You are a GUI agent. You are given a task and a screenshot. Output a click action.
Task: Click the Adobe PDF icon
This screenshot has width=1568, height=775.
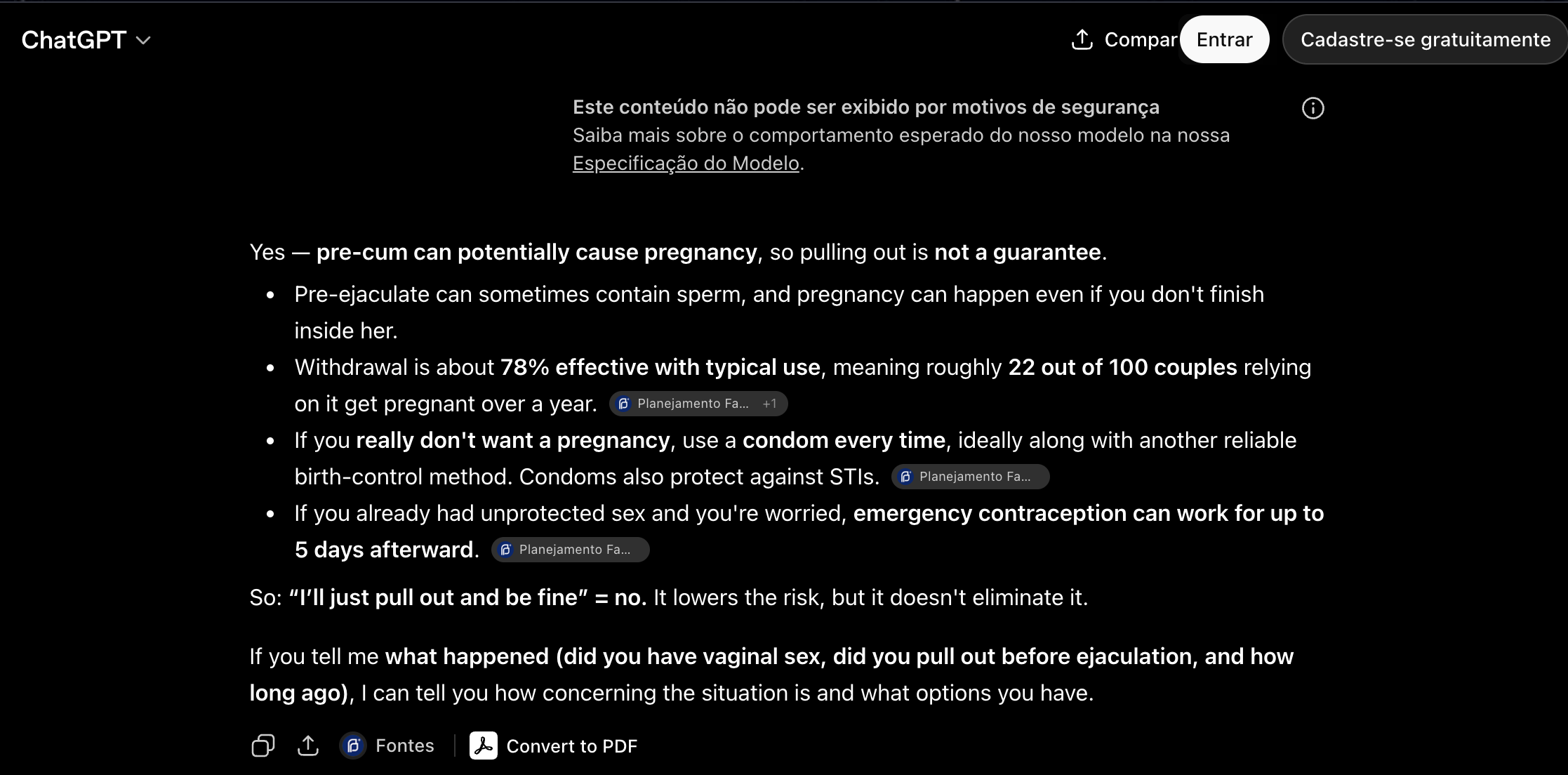(484, 746)
